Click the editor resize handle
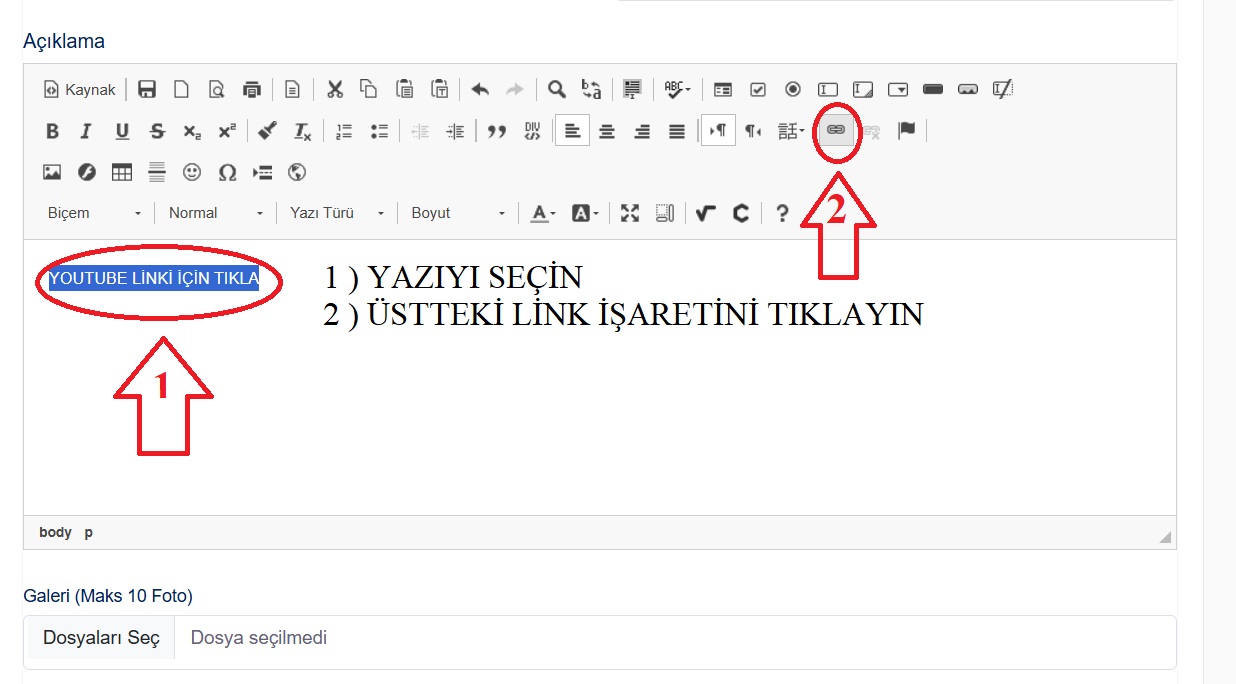Viewport: 1236px width, 684px height. tap(1165, 538)
